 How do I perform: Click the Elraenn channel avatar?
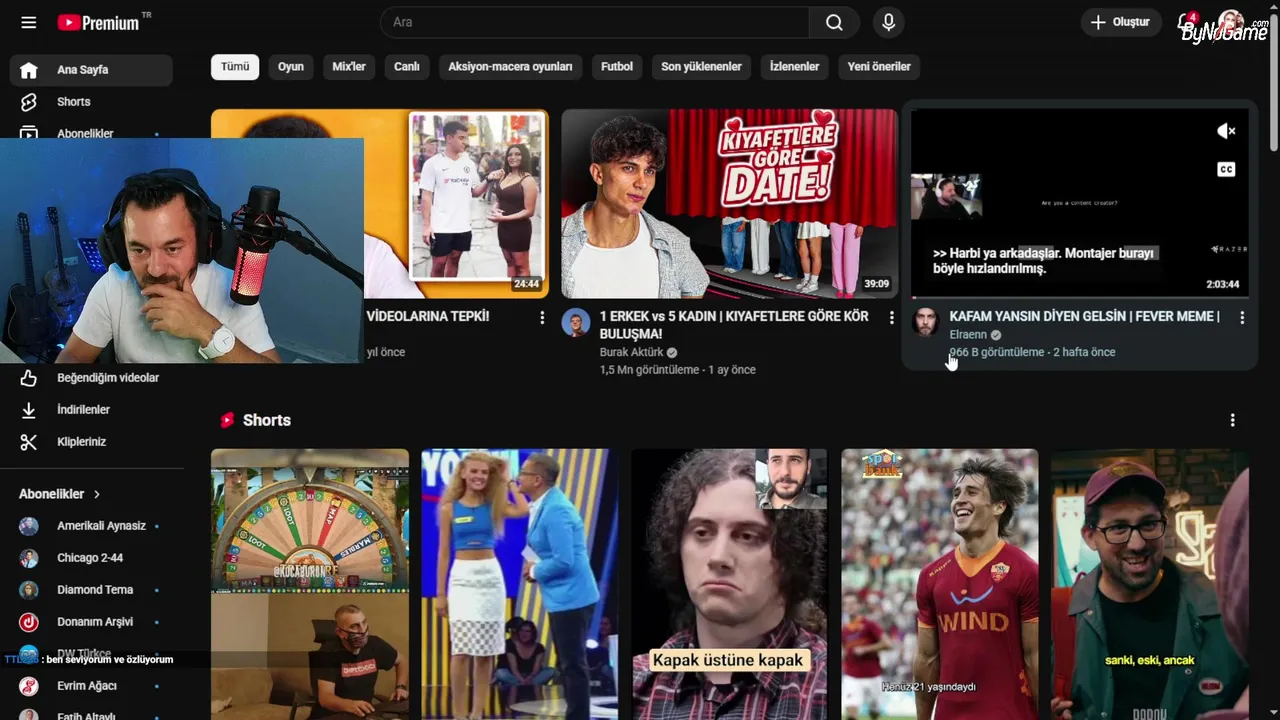click(x=925, y=322)
